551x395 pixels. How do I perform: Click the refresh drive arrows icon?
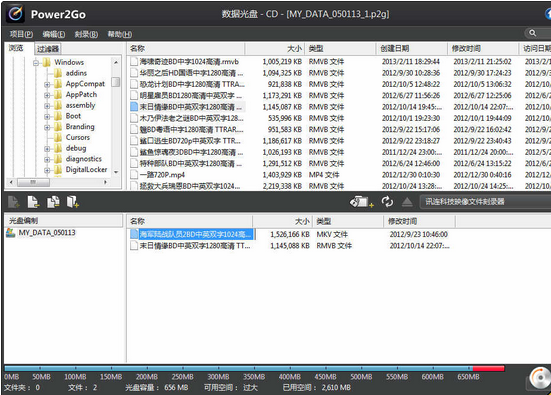387,202
